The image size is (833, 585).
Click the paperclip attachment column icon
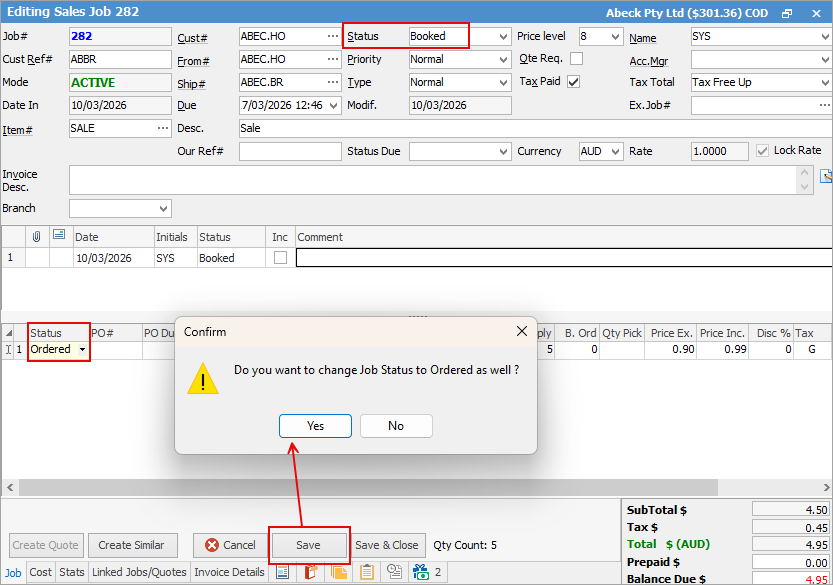click(x=36, y=236)
